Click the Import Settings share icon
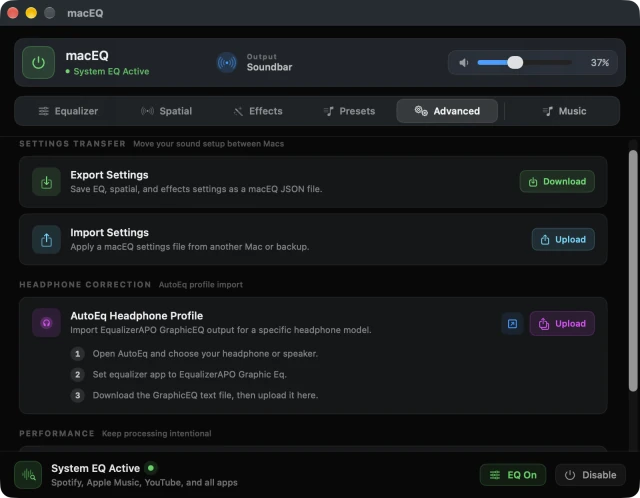 coord(47,240)
